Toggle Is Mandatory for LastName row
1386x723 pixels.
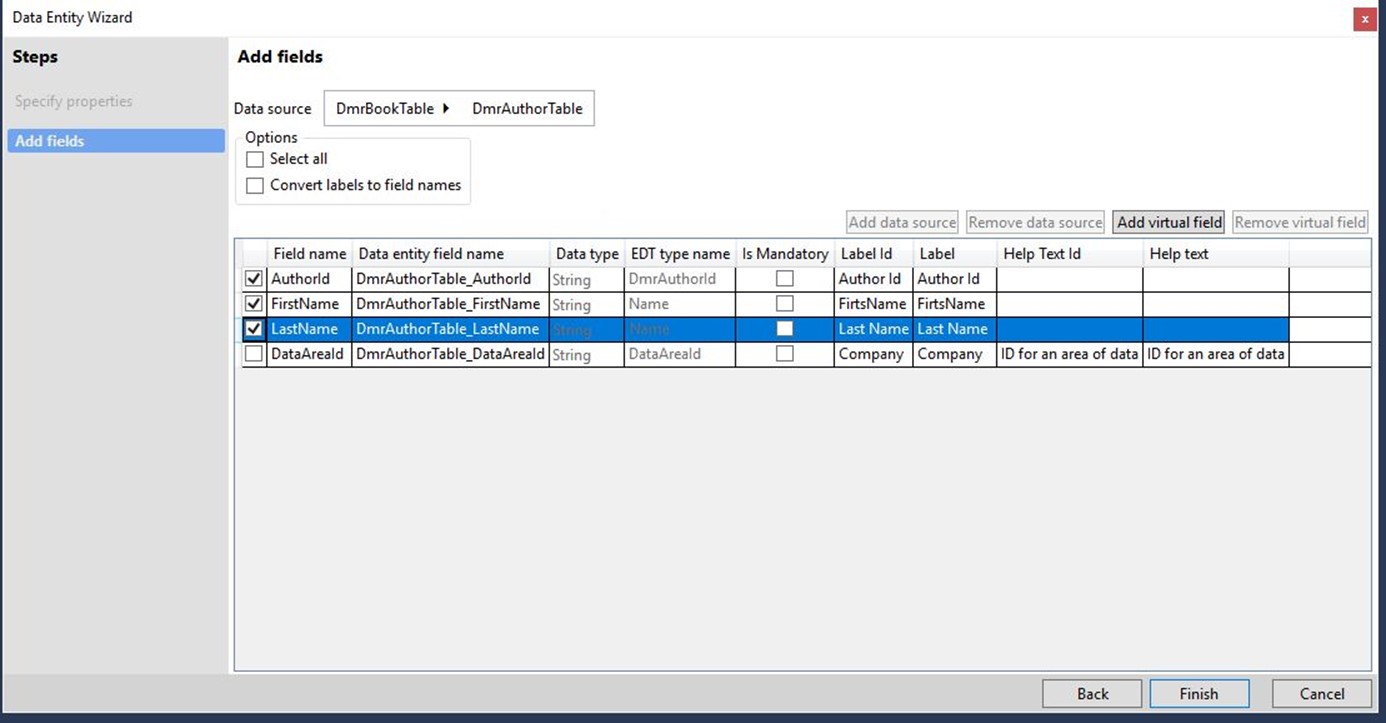pos(785,329)
